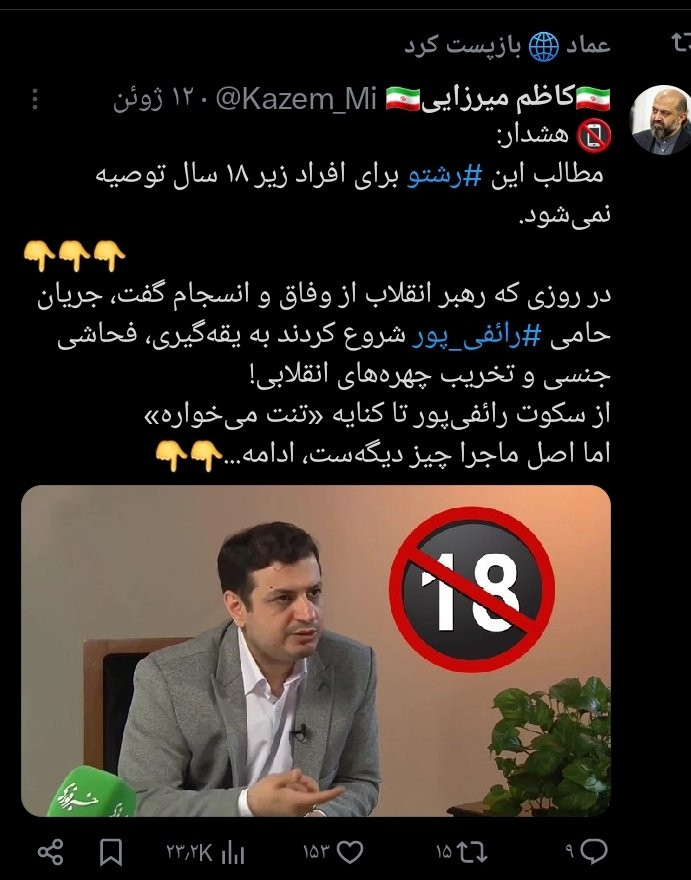Tap the share icon below the tweet

51,852
